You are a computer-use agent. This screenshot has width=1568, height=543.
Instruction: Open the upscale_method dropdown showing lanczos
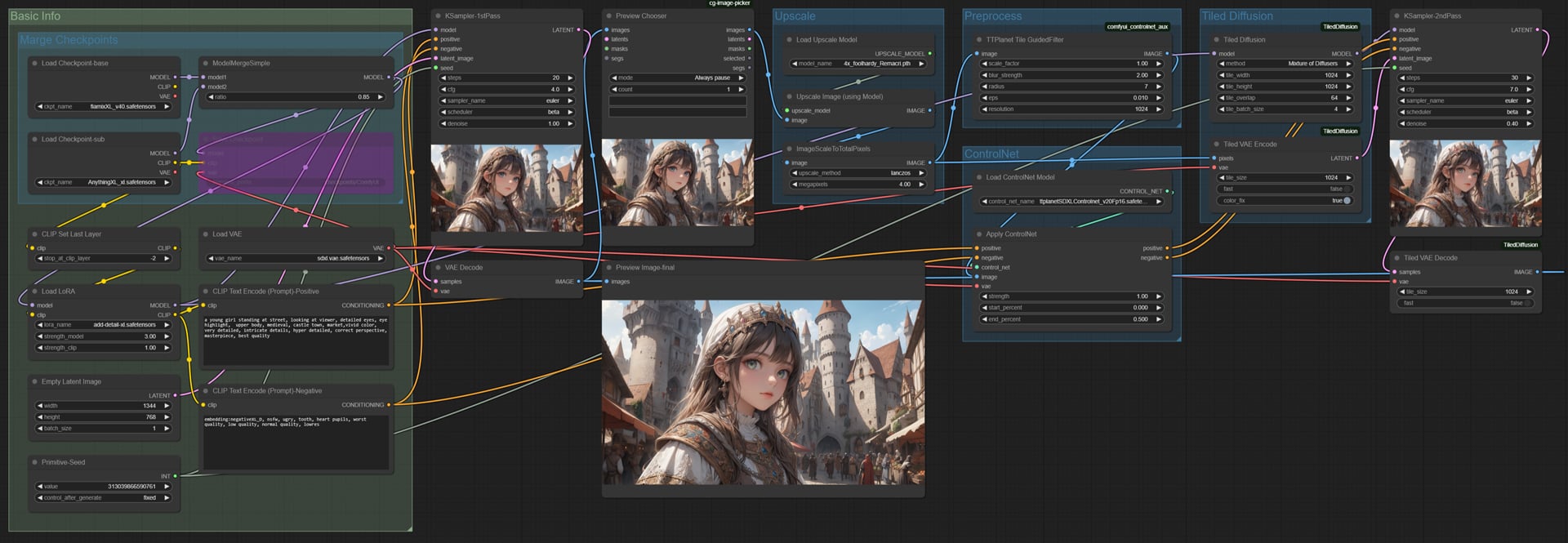tap(858, 173)
